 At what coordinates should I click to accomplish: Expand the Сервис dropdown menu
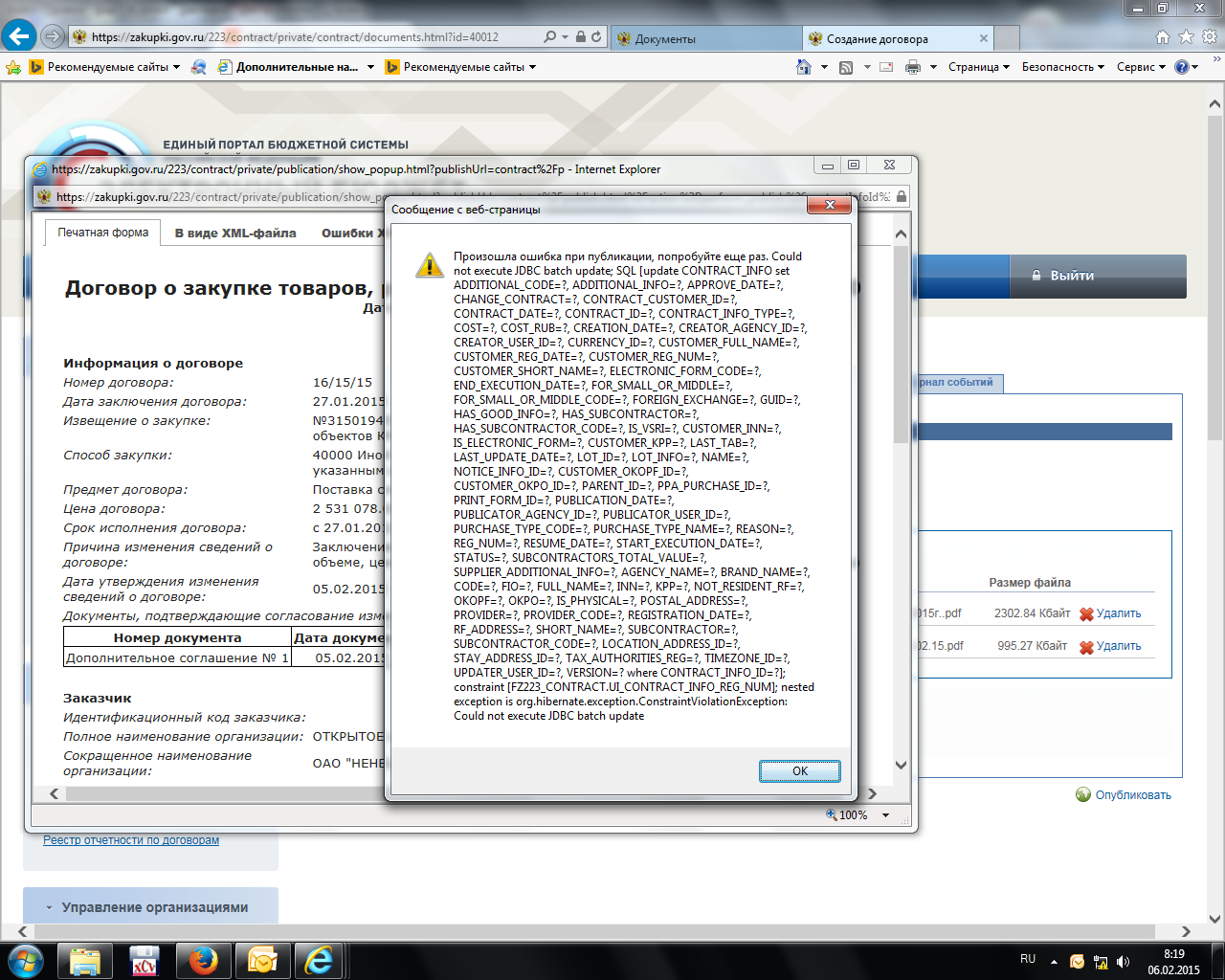pyautogui.click(x=1141, y=67)
